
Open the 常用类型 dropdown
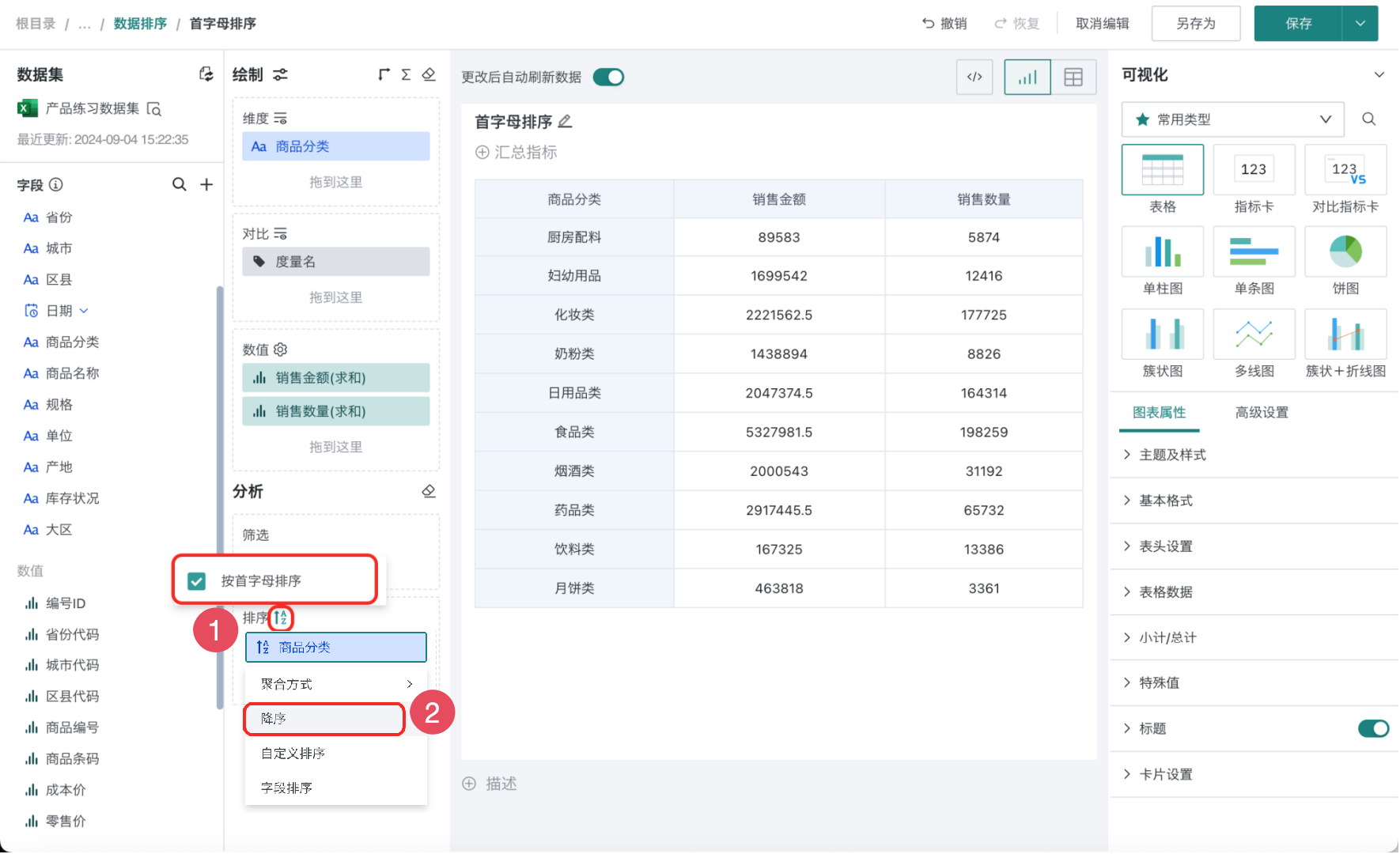click(x=1232, y=119)
